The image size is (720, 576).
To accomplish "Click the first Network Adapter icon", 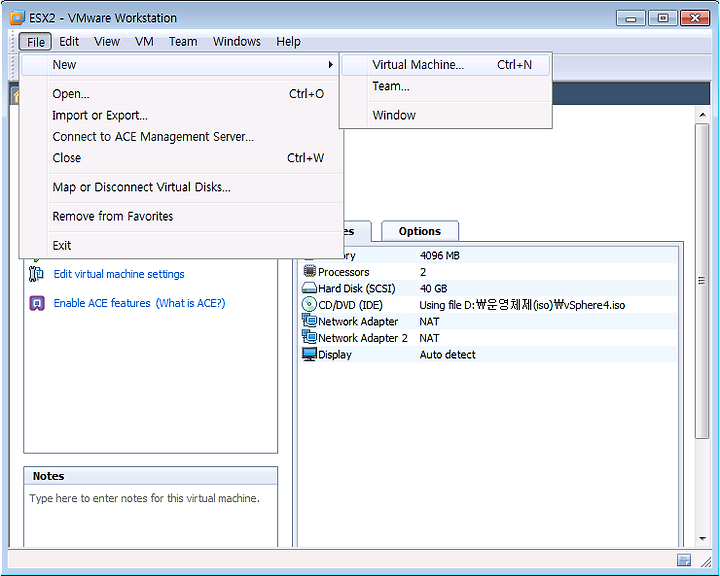I will (x=309, y=320).
